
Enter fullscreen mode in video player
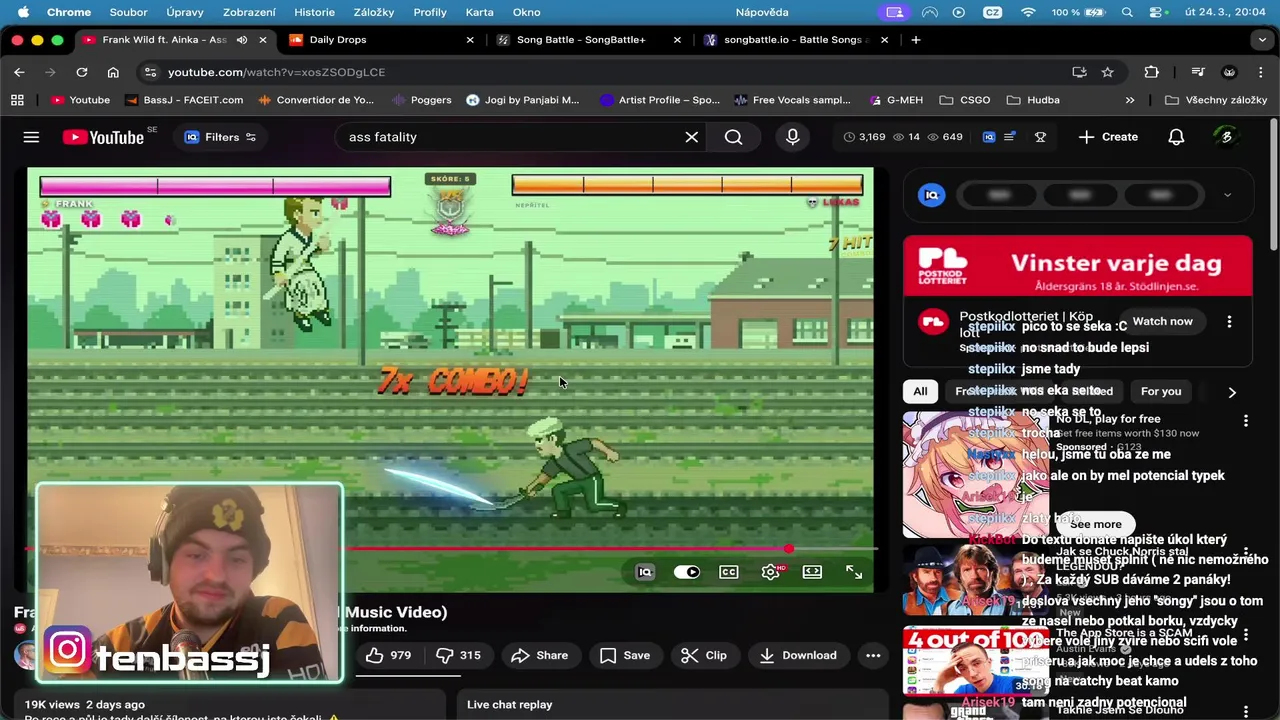pyautogui.click(x=854, y=572)
